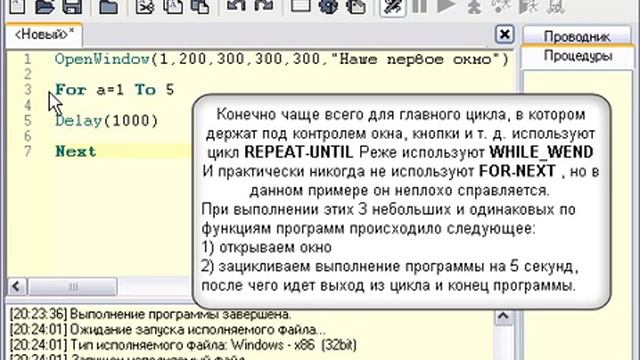The image size is (640, 360).
Task: Click "REPEAT-UNTIL" in the tooltip text
Action: 298,152
